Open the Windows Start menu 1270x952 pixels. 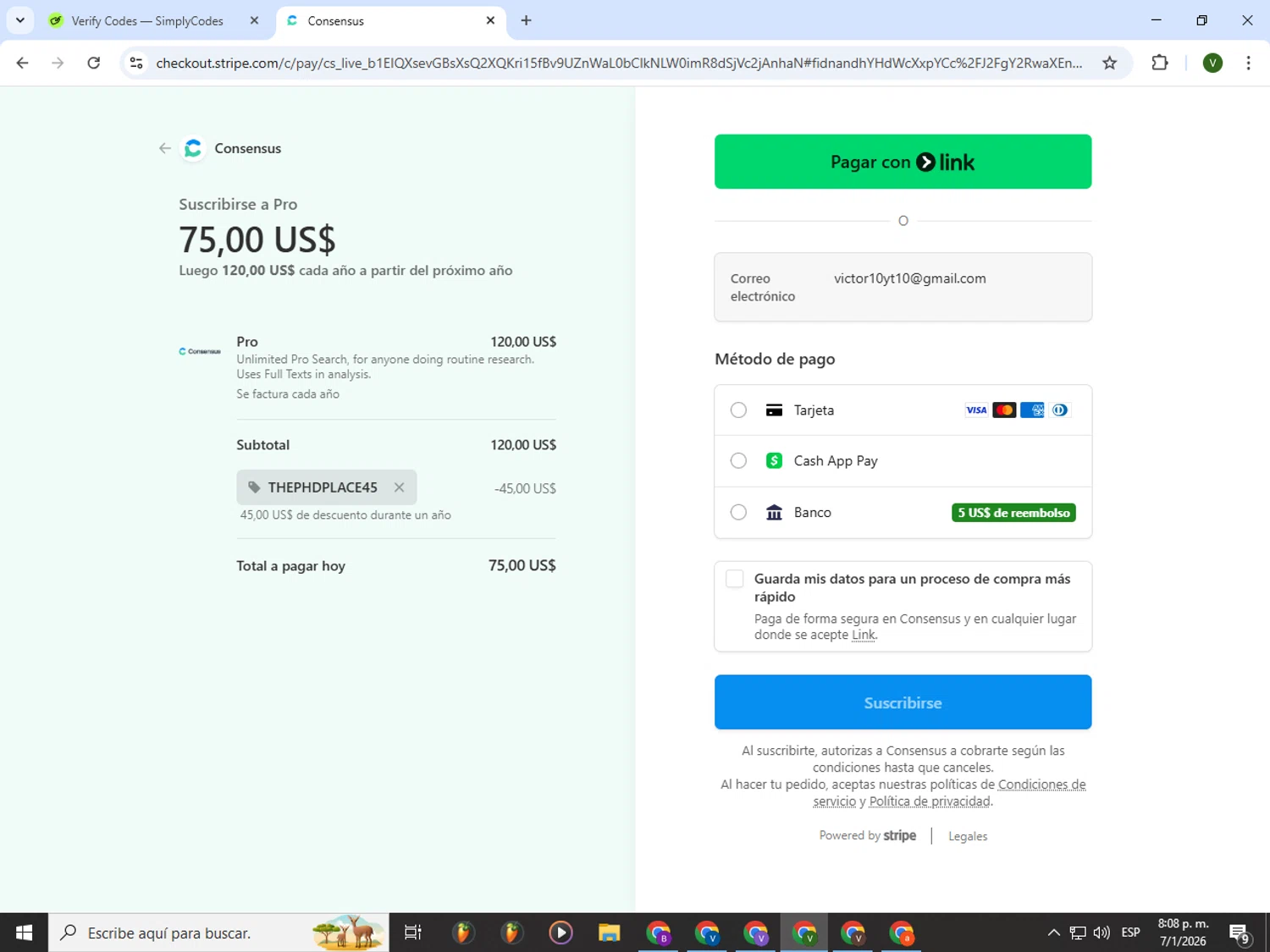pyautogui.click(x=24, y=933)
